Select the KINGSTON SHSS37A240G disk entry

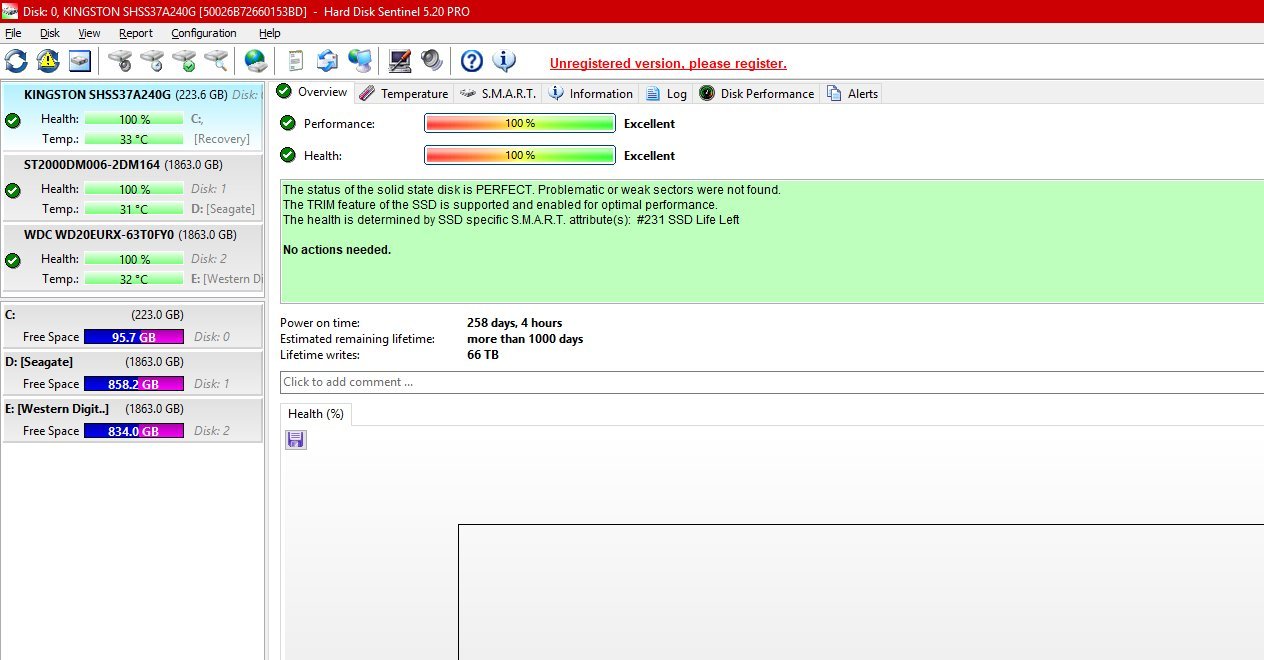point(132,117)
